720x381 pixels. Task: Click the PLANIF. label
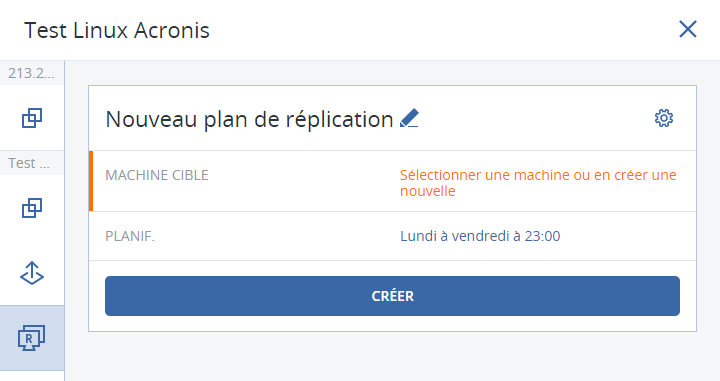point(130,236)
